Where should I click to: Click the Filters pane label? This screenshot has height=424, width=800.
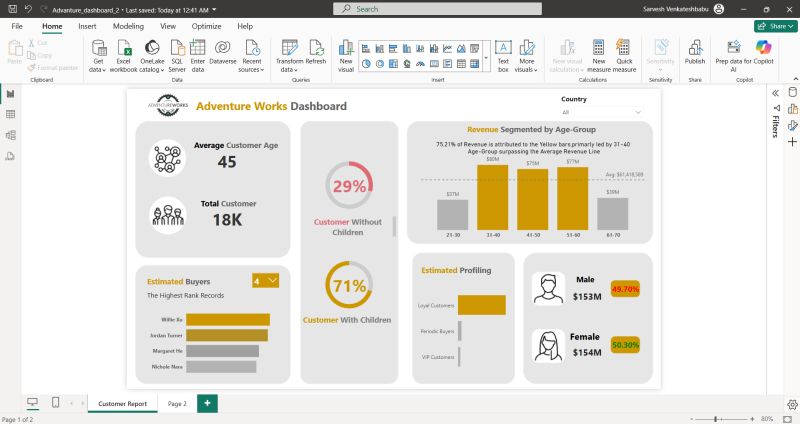[776, 126]
